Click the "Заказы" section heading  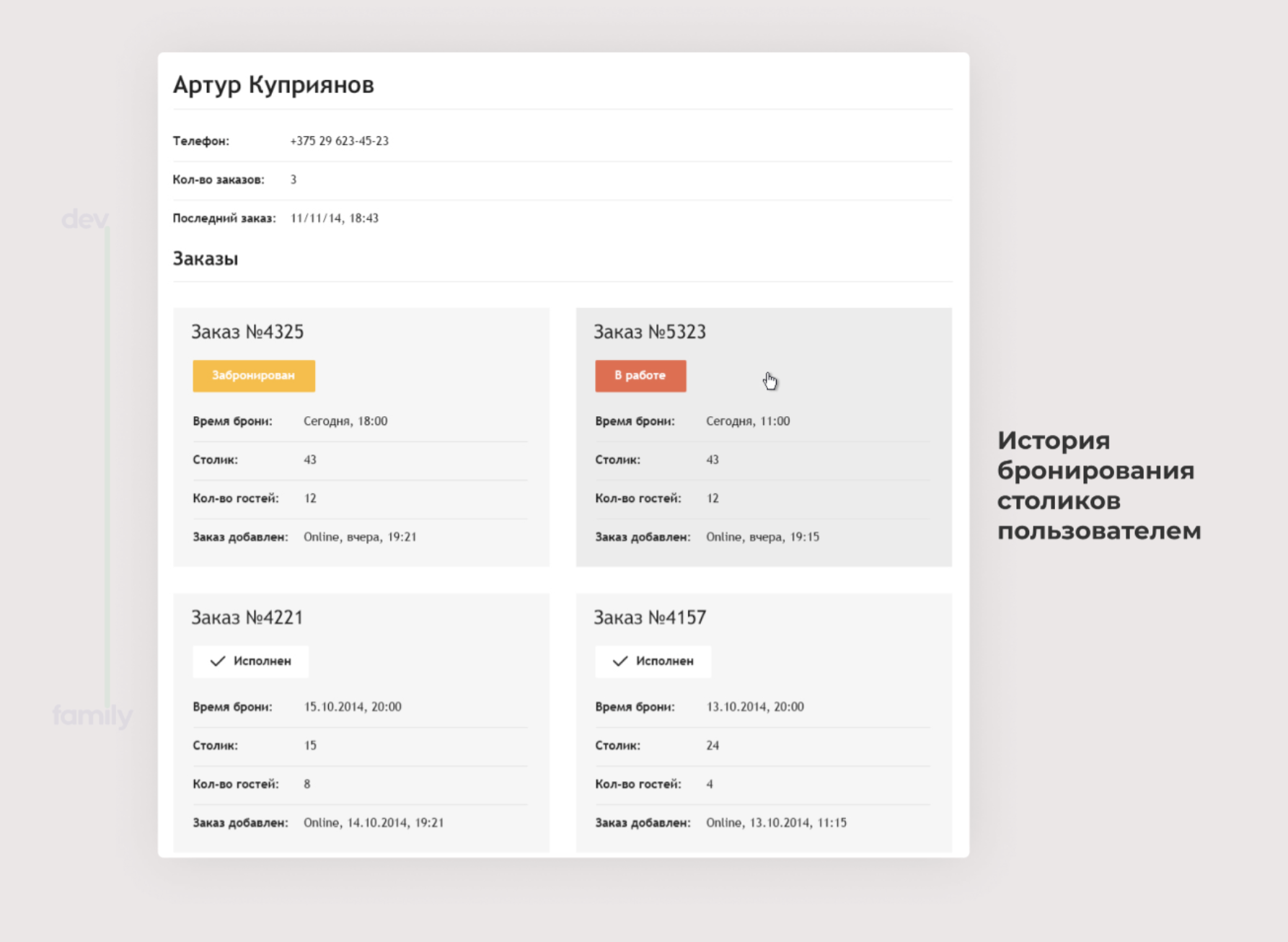pos(206,258)
